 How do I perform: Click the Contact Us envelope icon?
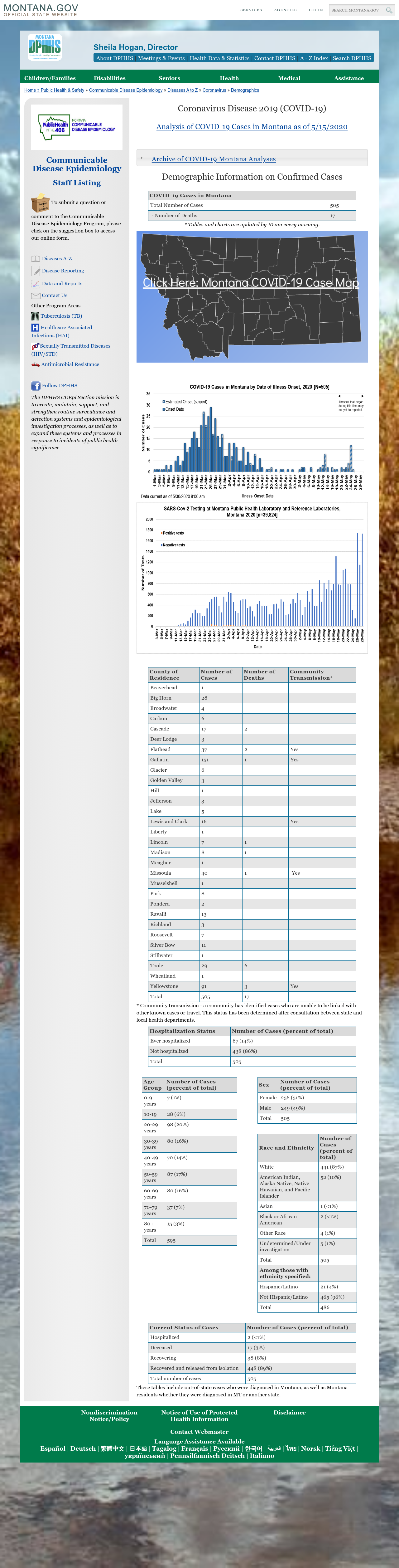point(35,295)
